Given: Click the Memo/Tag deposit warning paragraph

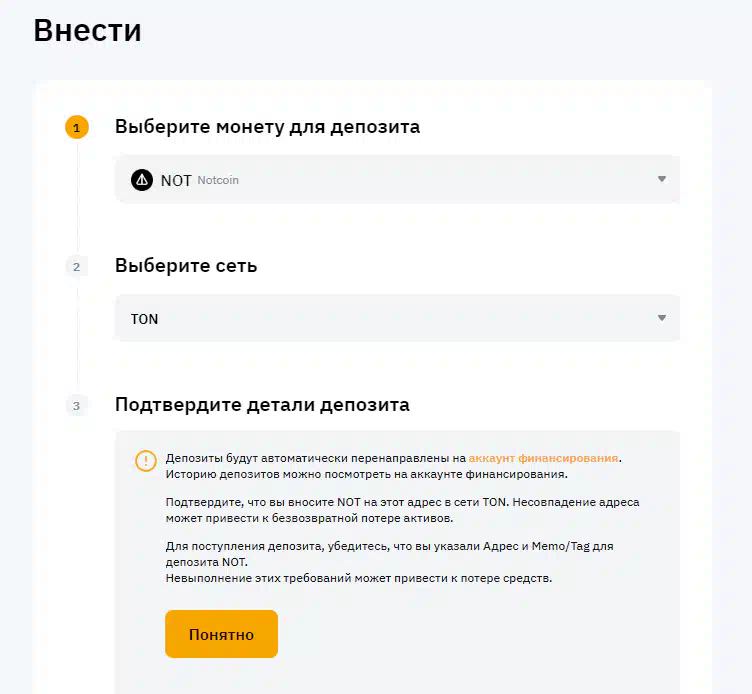Looking at the screenshot, I should coord(389,562).
